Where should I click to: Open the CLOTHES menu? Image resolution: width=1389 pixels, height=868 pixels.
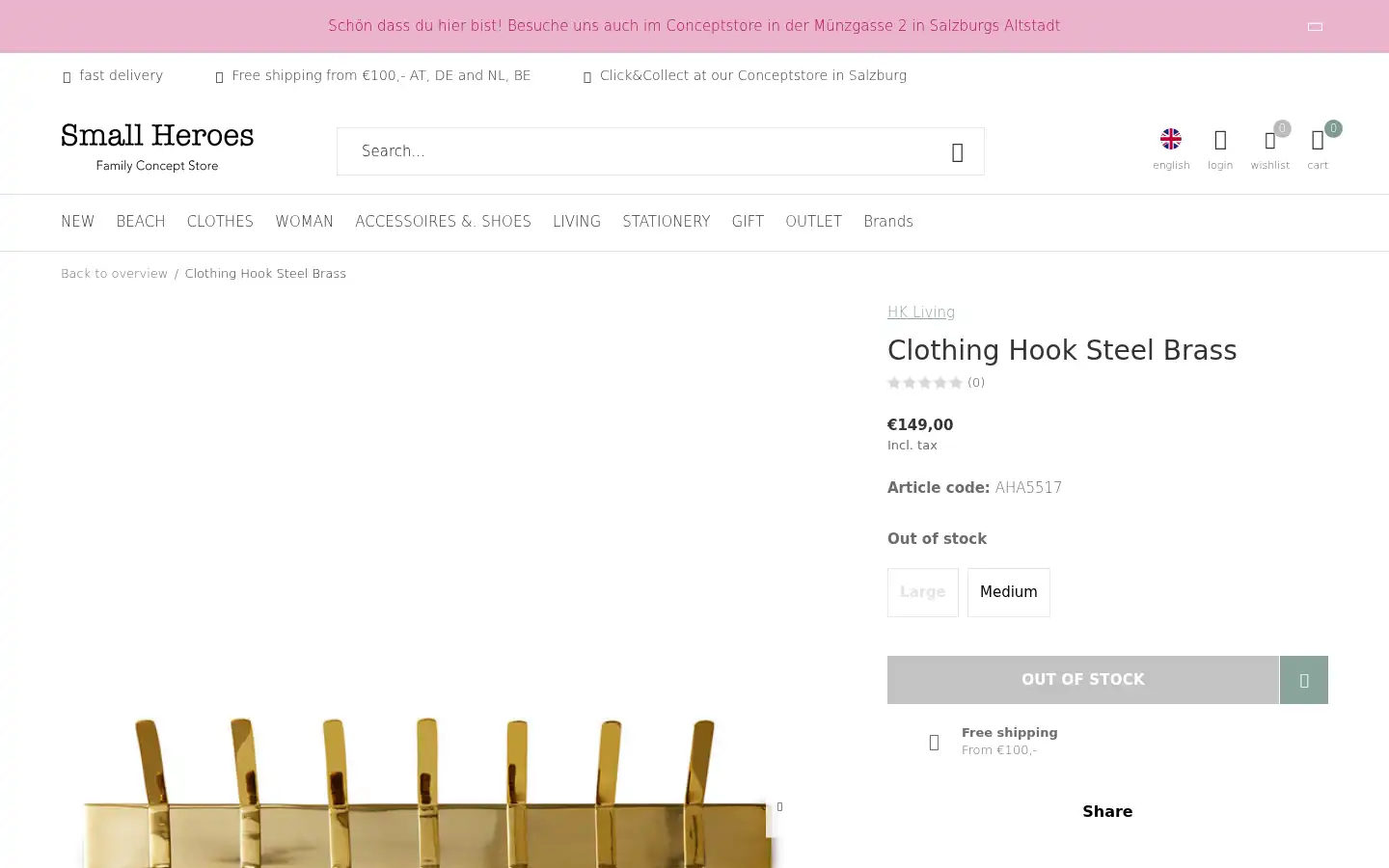[x=220, y=222]
